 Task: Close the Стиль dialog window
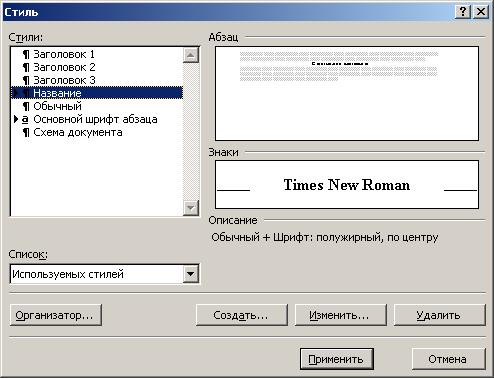pyautogui.click(x=481, y=12)
